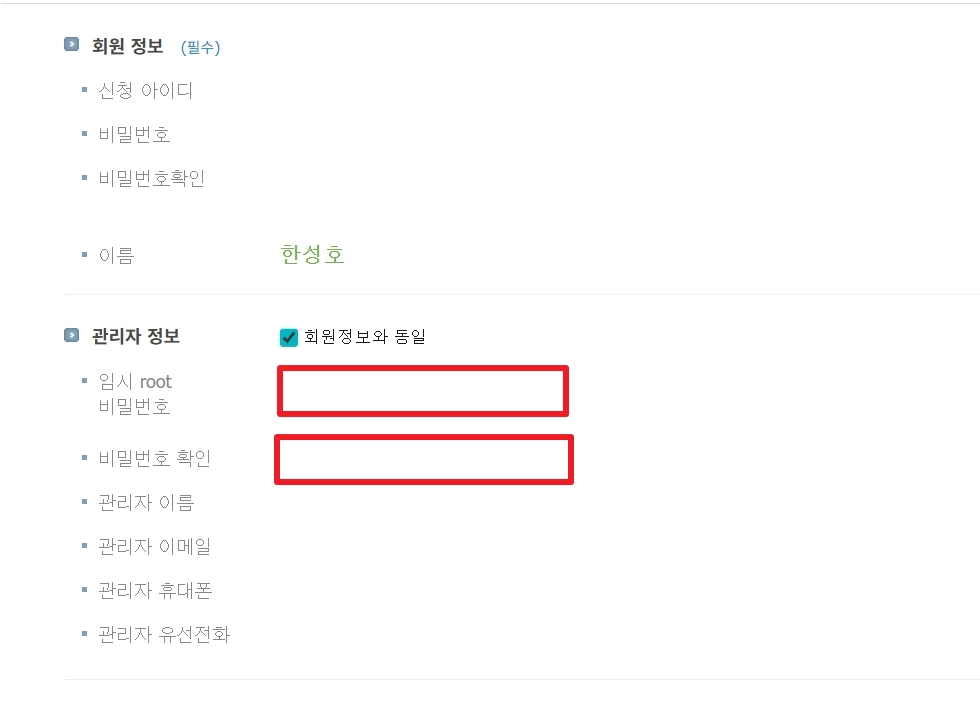Focus the 비밀번호 확인 input field
Screen dimensions: 980x708
click(424, 459)
